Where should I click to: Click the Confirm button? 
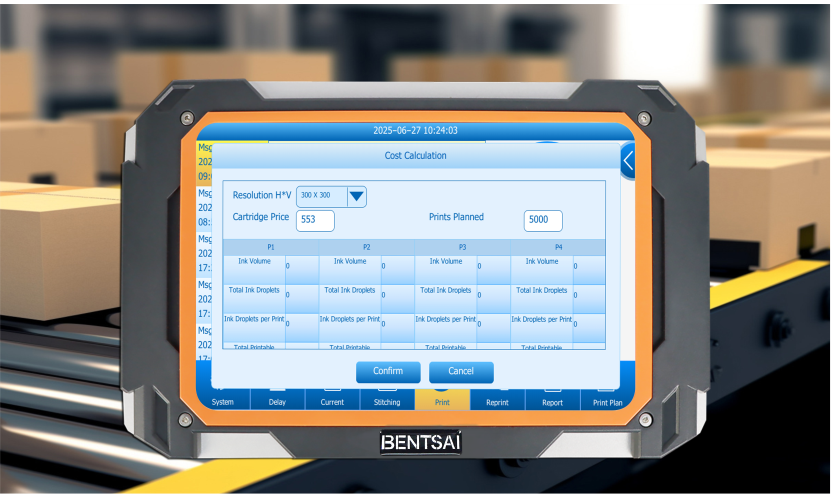tap(388, 371)
